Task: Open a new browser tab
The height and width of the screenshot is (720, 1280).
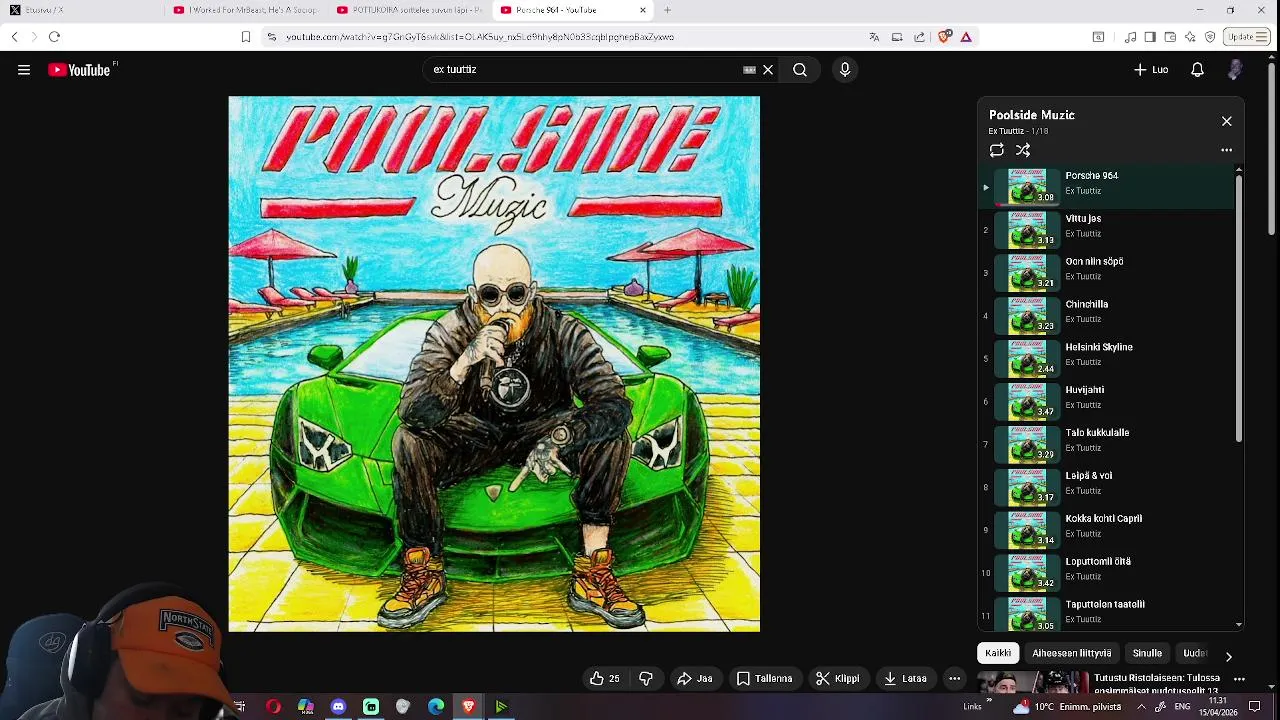Action: tap(667, 10)
